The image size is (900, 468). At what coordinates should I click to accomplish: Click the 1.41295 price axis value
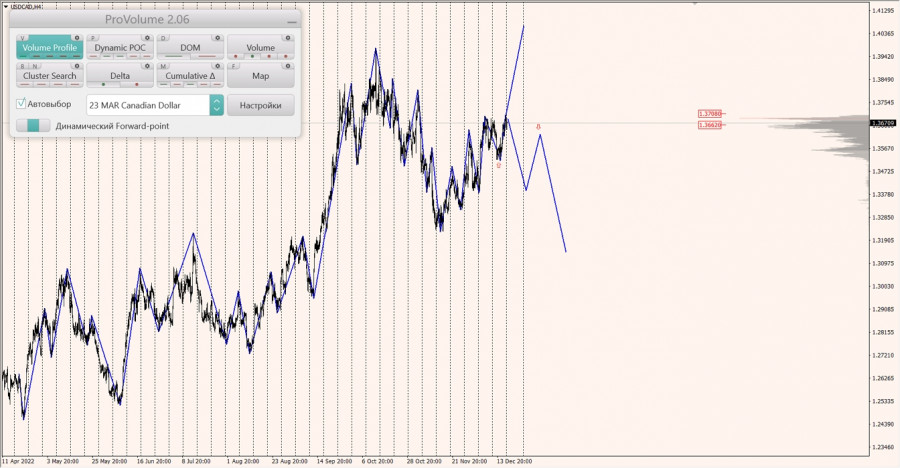883,10
